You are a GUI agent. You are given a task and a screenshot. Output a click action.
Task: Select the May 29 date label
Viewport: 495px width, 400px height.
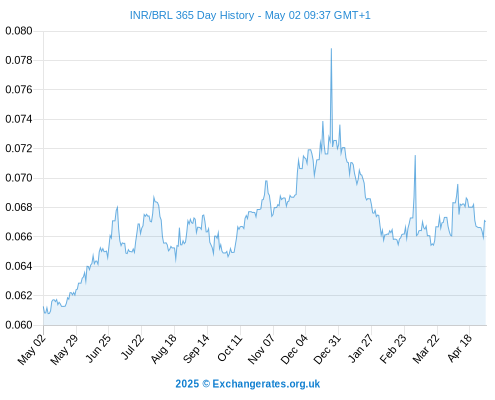pyautogui.click(x=64, y=349)
